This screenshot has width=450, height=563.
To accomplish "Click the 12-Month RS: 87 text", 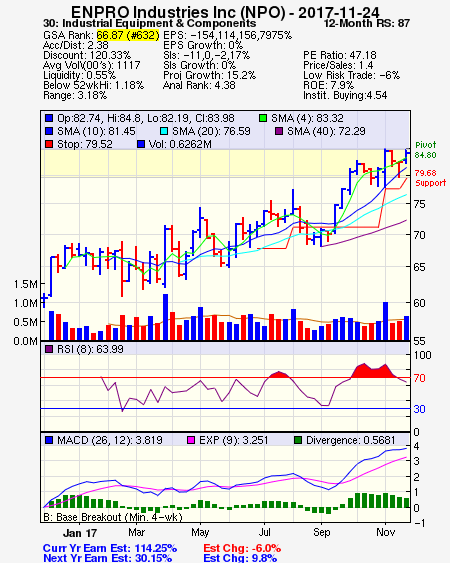I will [x=367, y=24].
